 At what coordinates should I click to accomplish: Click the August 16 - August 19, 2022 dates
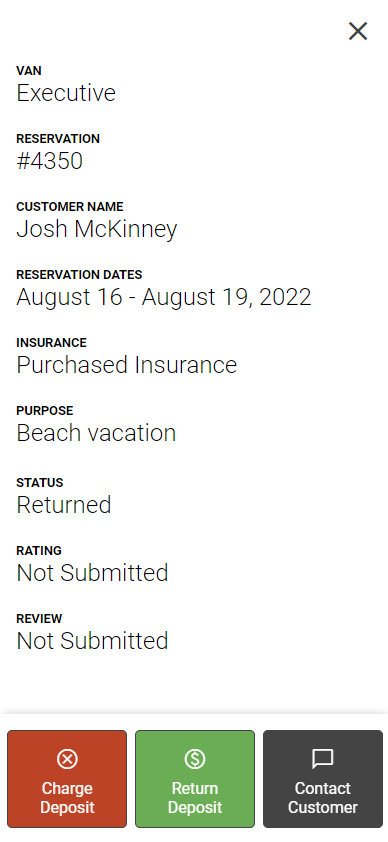point(164,297)
